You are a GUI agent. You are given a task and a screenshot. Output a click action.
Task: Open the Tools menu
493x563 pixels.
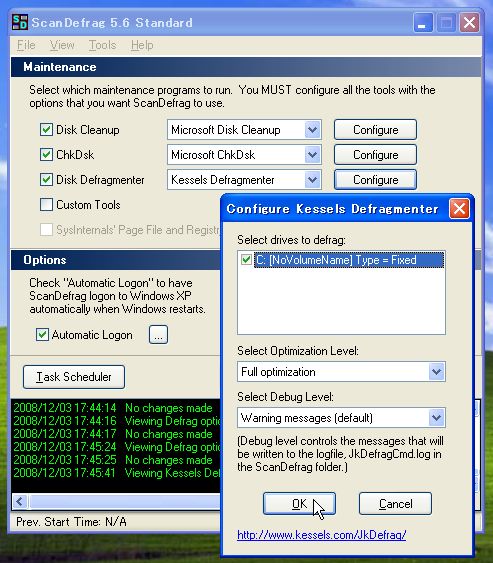(x=102, y=45)
